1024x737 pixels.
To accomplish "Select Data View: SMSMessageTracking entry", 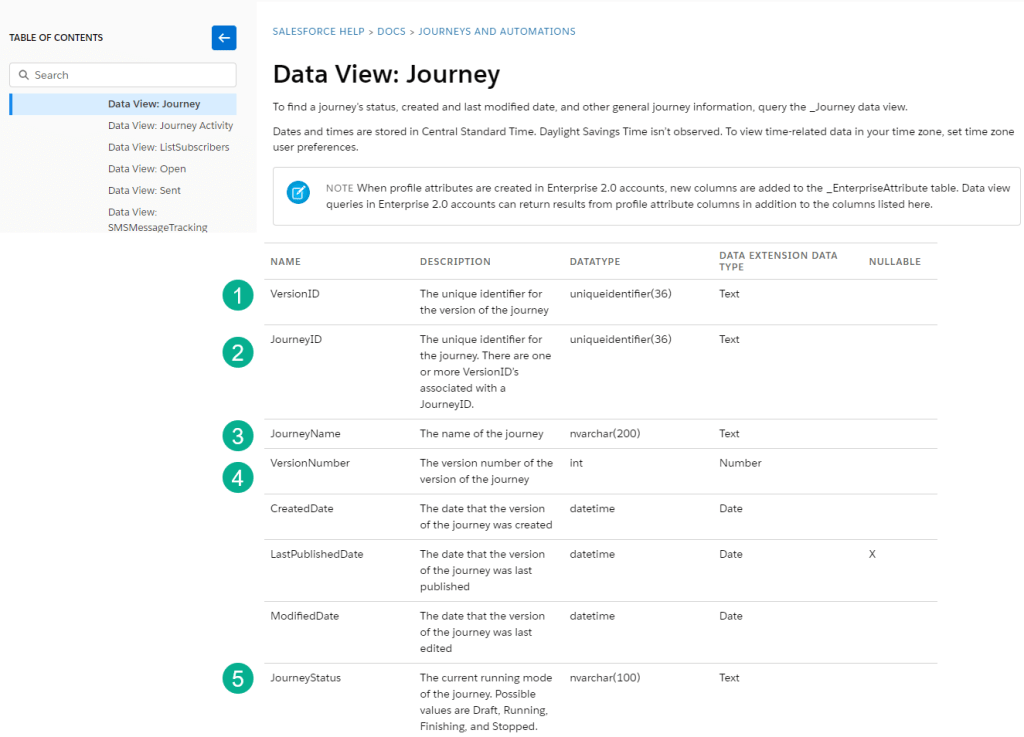I will (x=157, y=220).
